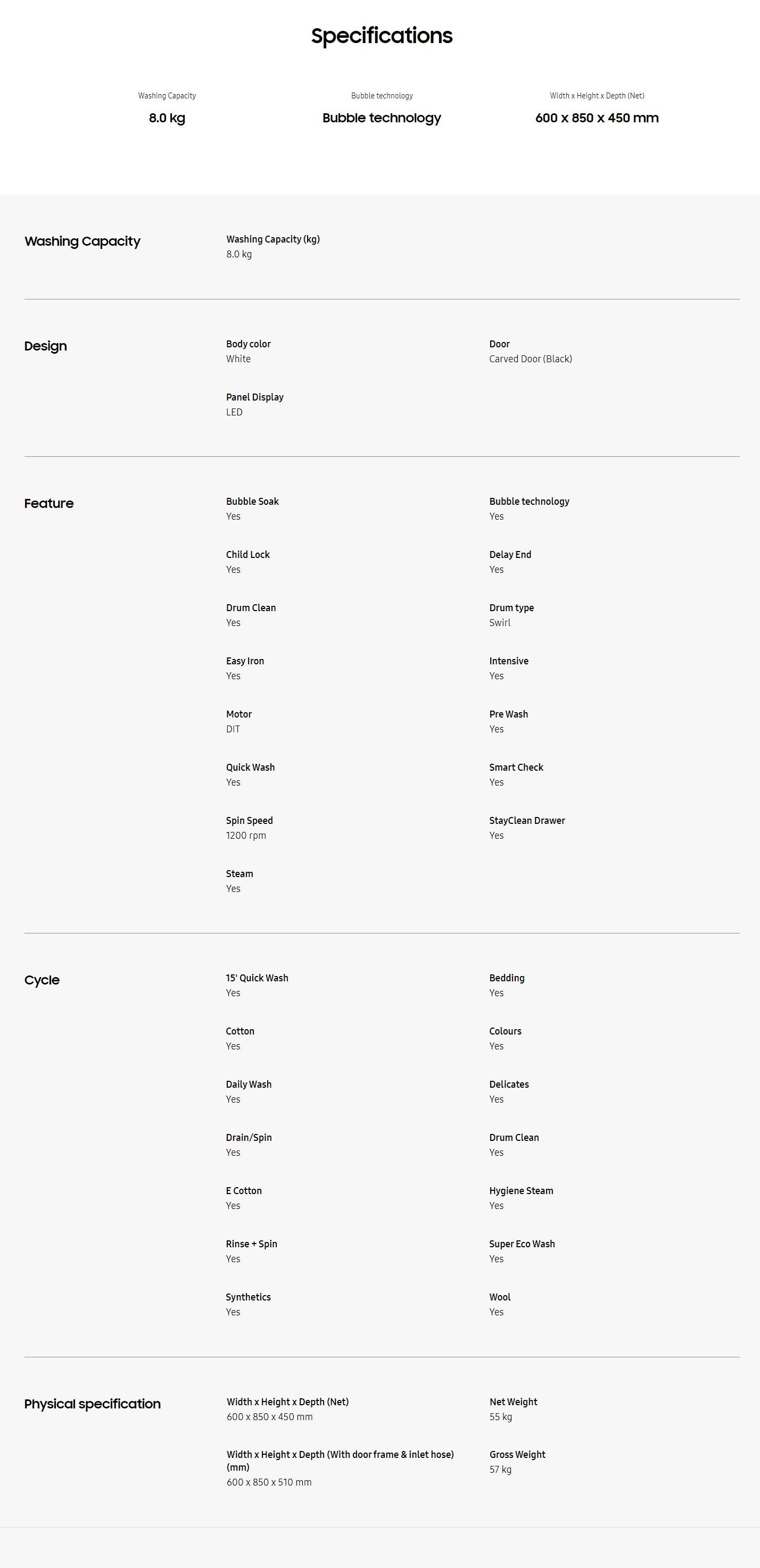Click the Cycle section heading
The image size is (760, 1568).
(42, 980)
